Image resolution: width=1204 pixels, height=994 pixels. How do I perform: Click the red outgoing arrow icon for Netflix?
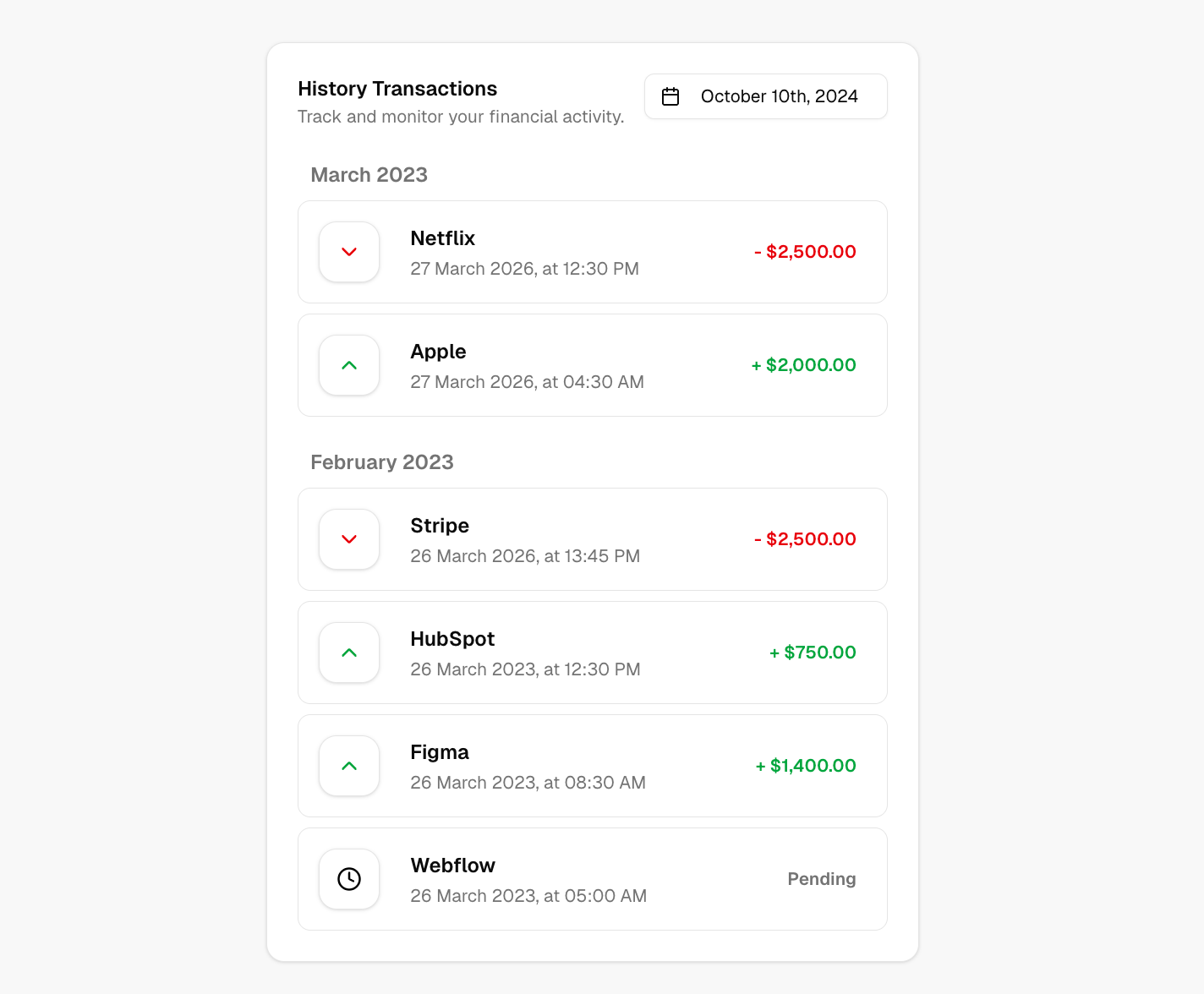pos(348,252)
